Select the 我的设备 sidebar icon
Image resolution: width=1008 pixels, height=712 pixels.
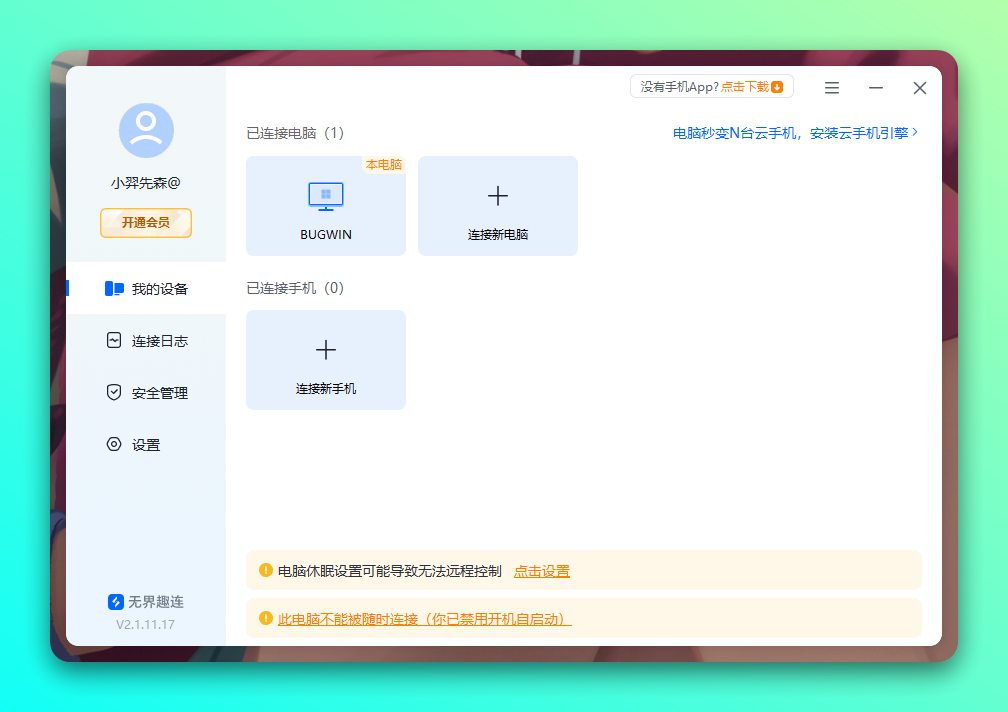pyautogui.click(x=113, y=288)
